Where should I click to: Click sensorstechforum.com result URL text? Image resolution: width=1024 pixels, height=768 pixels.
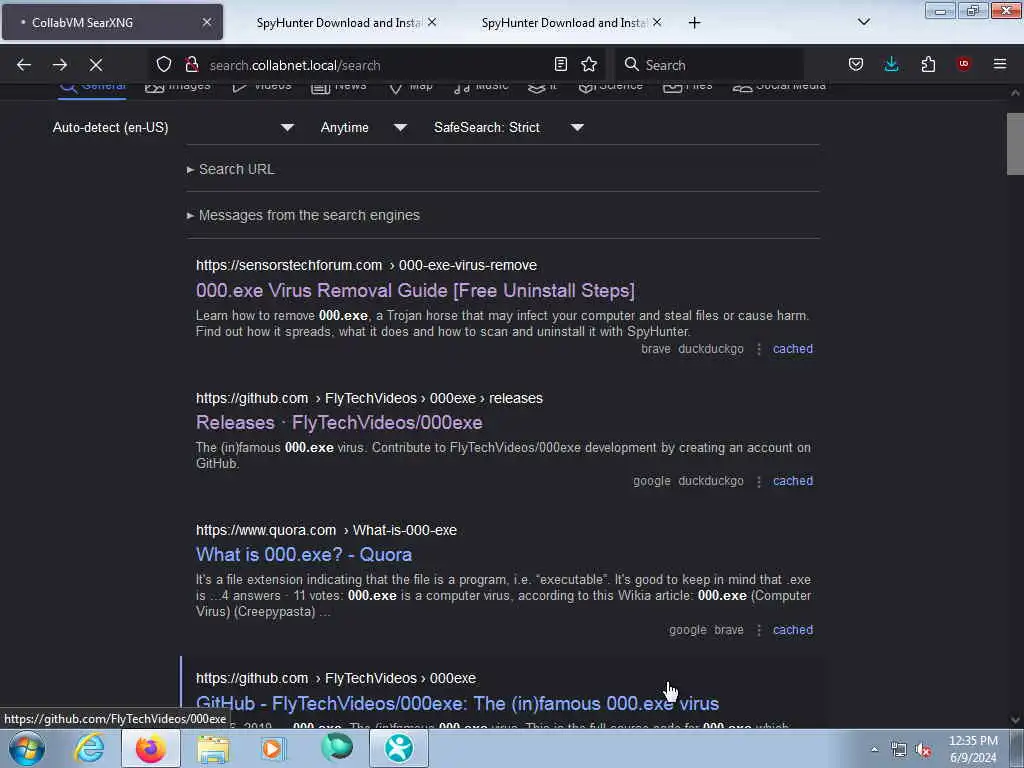[366, 265]
